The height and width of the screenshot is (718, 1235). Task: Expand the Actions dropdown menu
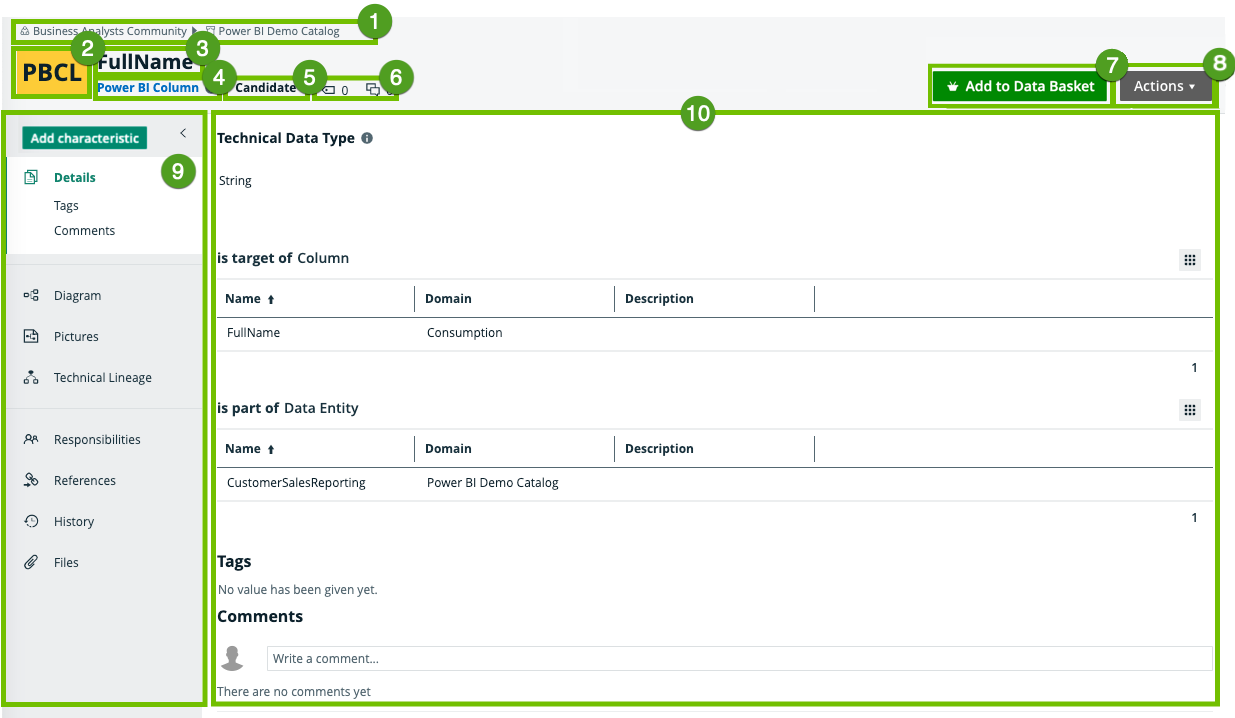coord(1164,87)
